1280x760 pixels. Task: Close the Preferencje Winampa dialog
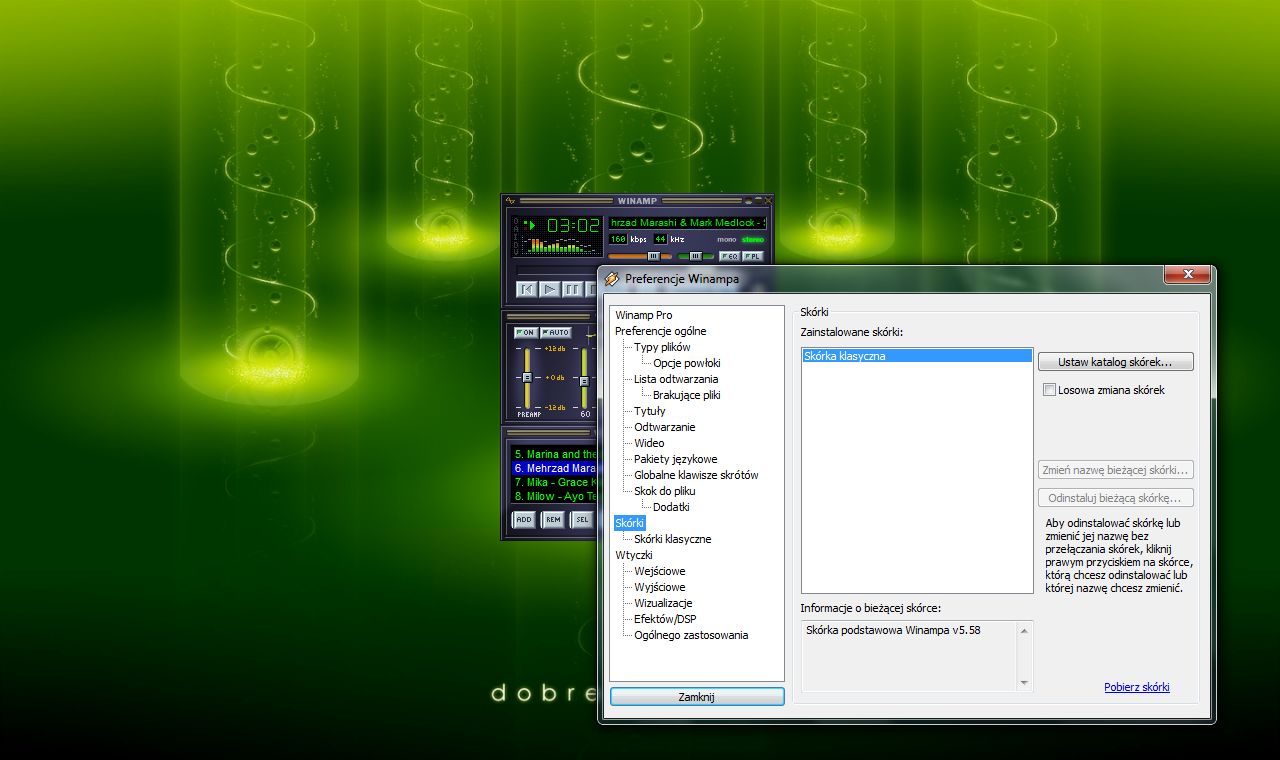1188,275
